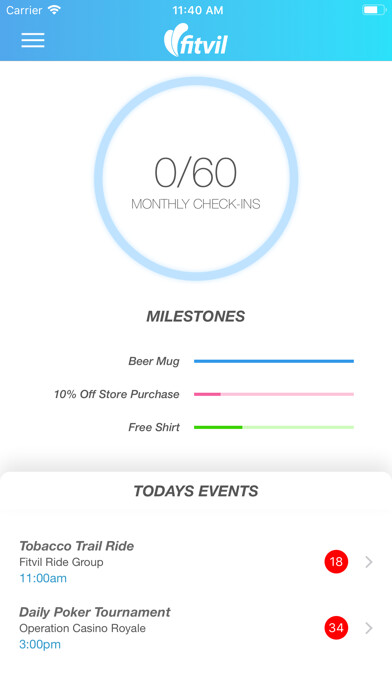Tap the Beer Mug milestone label
The image size is (392, 696).
[x=154, y=361]
